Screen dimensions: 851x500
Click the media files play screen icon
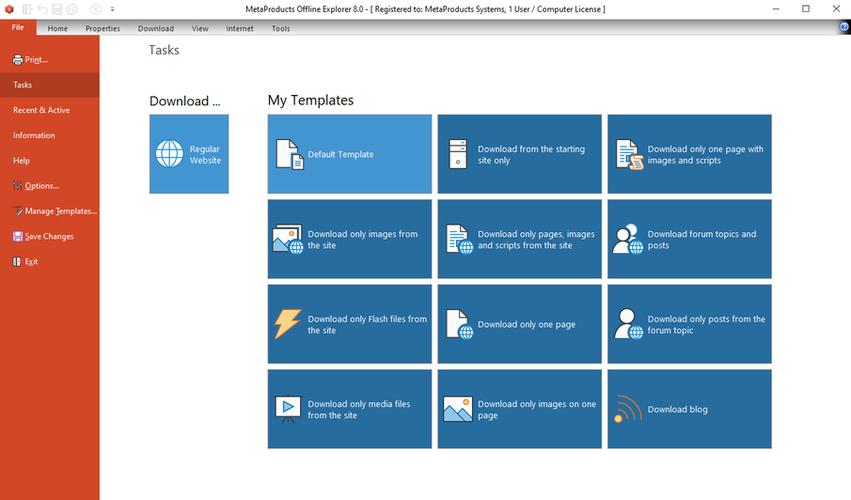click(x=288, y=409)
